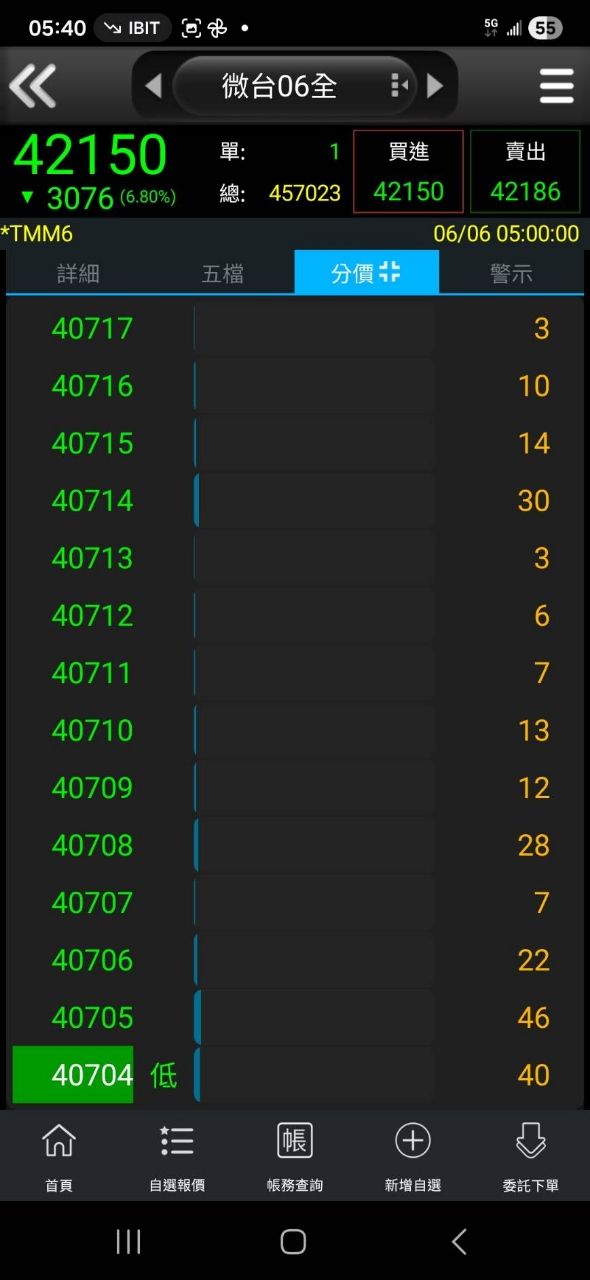Select the volume bar for price 40705
The image size is (590, 1280).
coord(314,1017)
